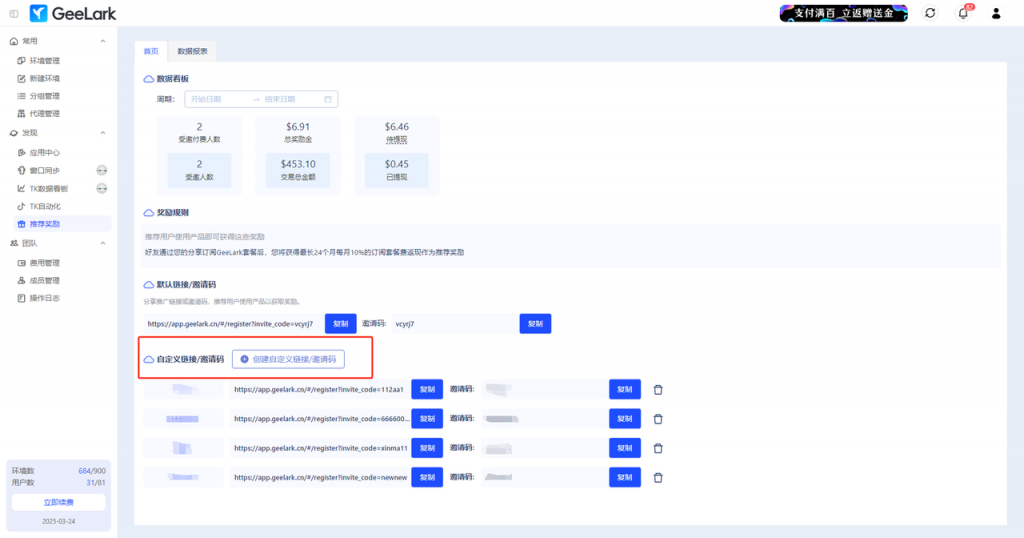Open TK自动化 in the sidebar

44,206
